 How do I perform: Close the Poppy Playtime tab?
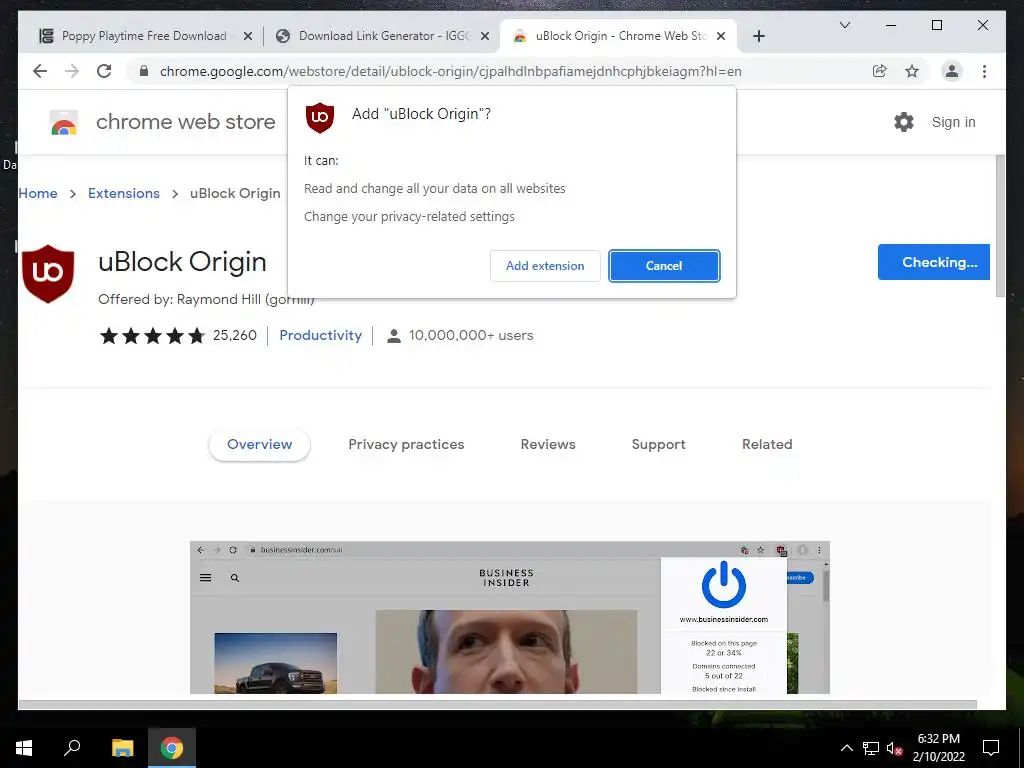pyautogui.click(x=248, y=36)
